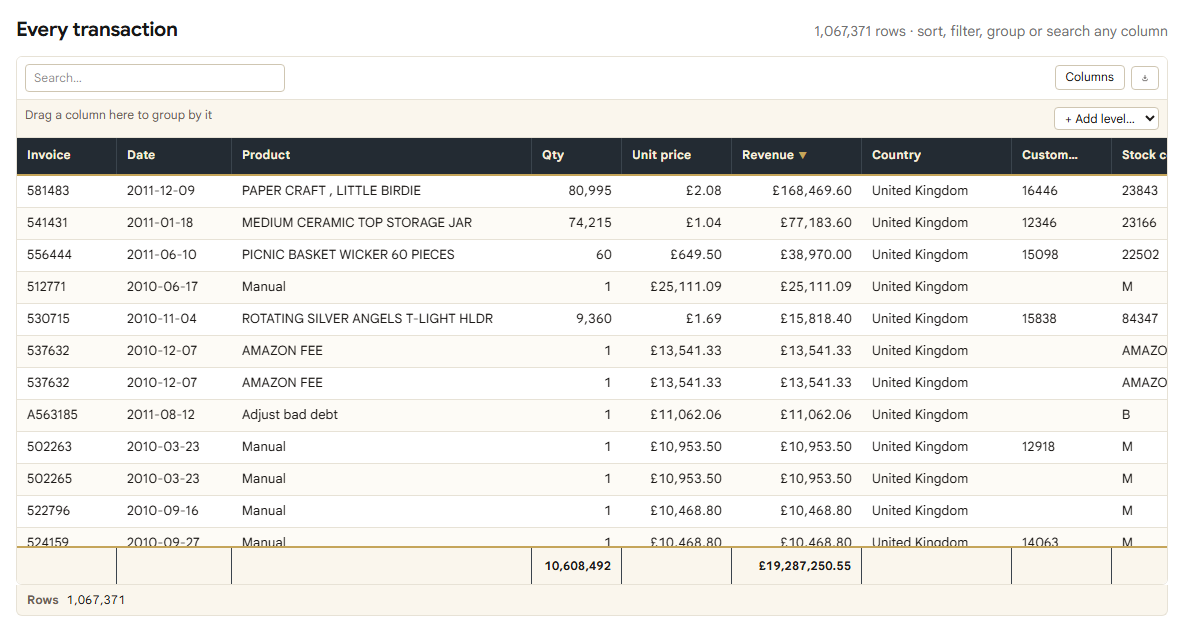Select invoice 512771 cell
This screenshot has width=1184, height=632.
click(x=66, y=287)
